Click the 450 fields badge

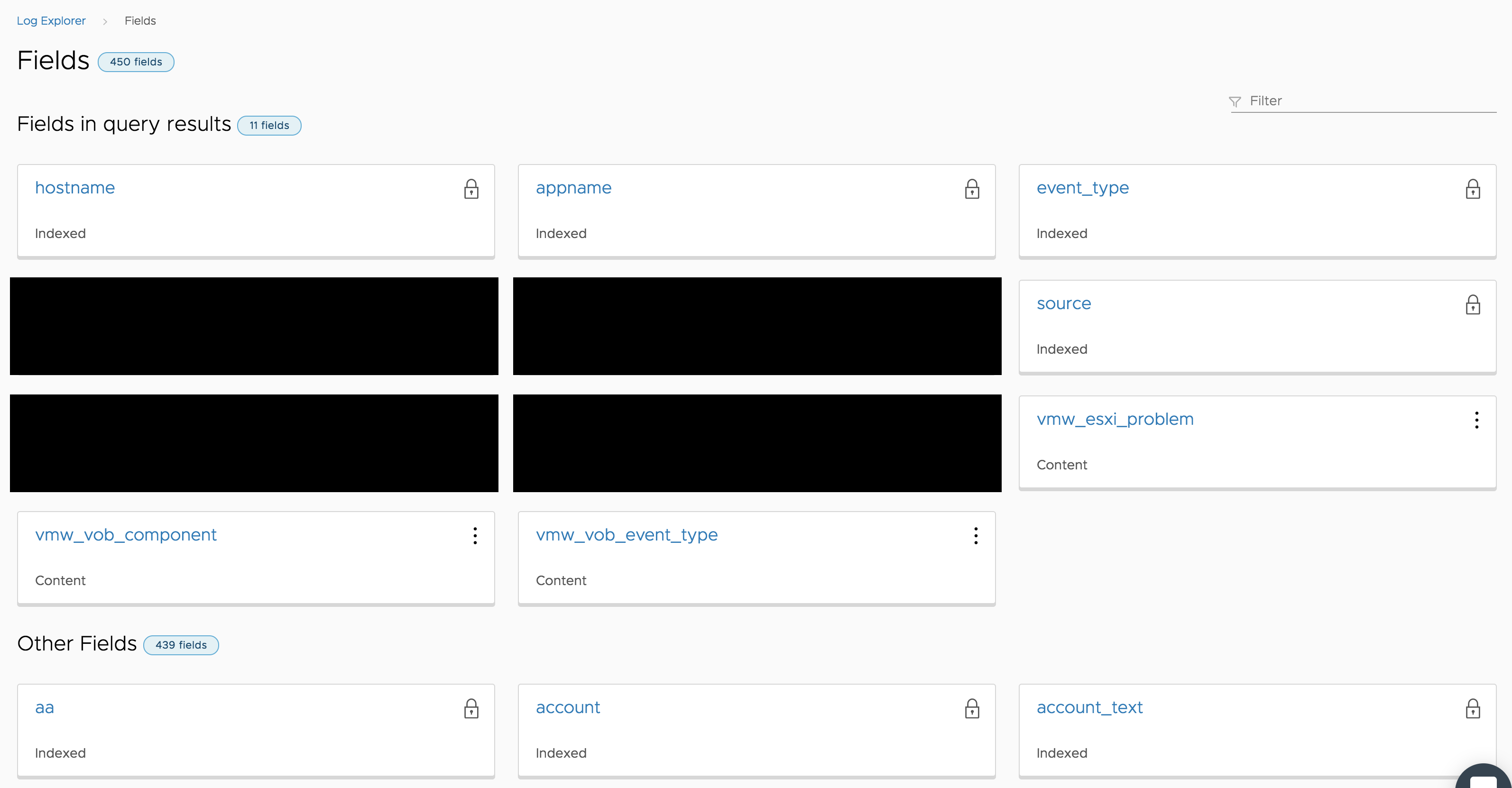pyautogui.click(x=136, y=62)
